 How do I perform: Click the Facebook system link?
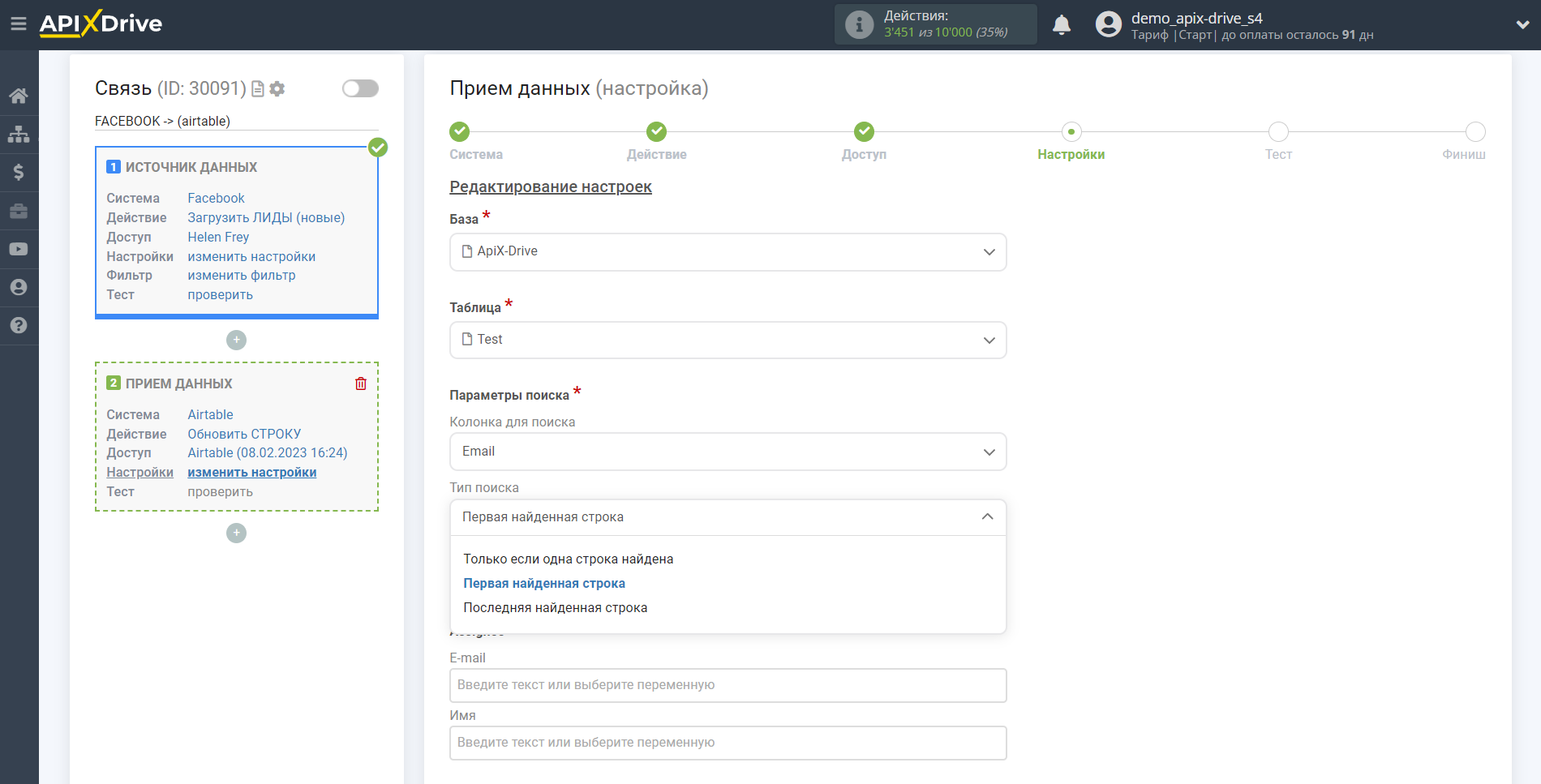216,198
